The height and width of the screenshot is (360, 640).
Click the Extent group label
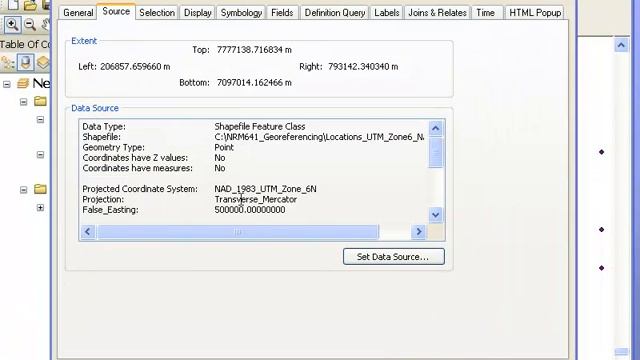pos(84,41)
